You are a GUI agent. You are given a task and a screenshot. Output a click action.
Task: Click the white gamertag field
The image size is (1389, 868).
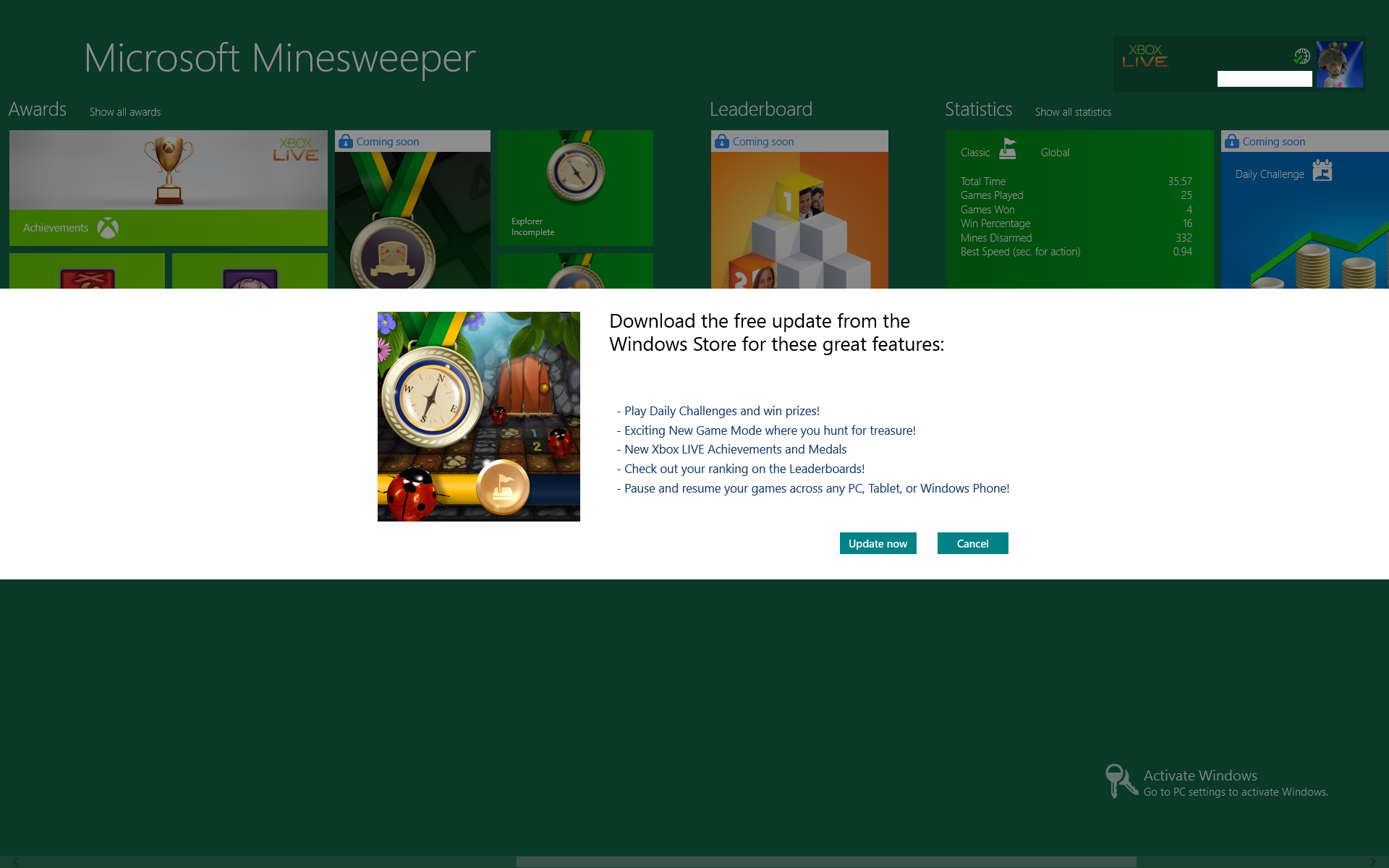1265,79
